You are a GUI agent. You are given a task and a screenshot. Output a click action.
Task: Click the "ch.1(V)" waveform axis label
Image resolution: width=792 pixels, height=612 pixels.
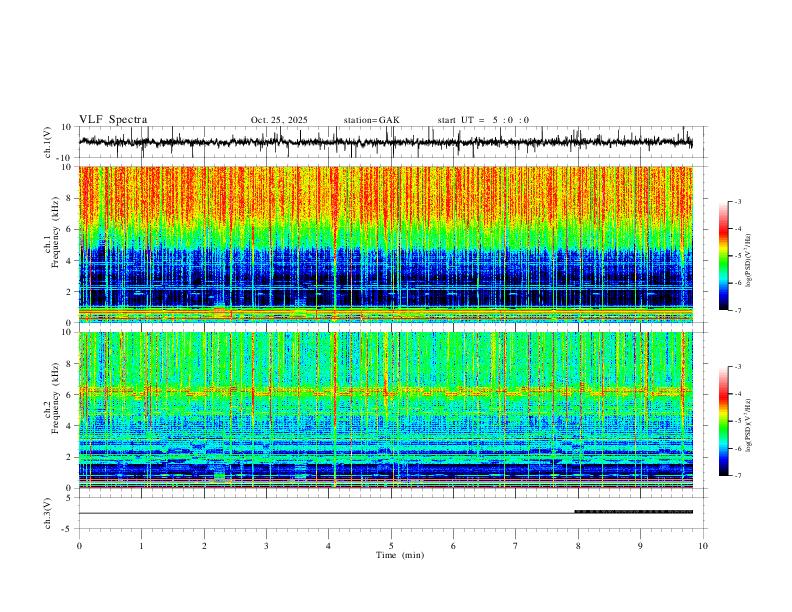(x=48, y=142)
